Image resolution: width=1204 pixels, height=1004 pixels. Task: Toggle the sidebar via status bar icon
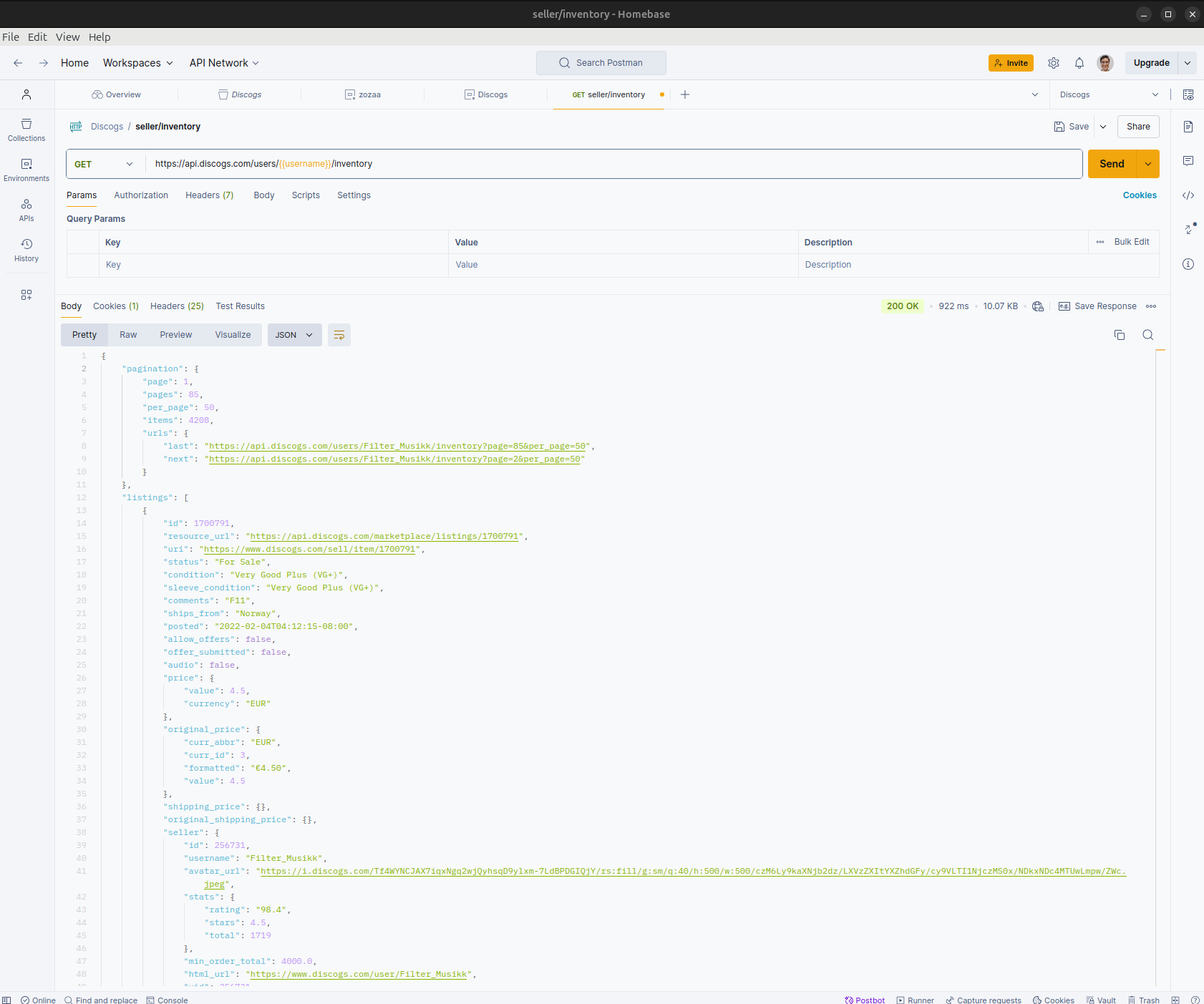coord(6,1000)
